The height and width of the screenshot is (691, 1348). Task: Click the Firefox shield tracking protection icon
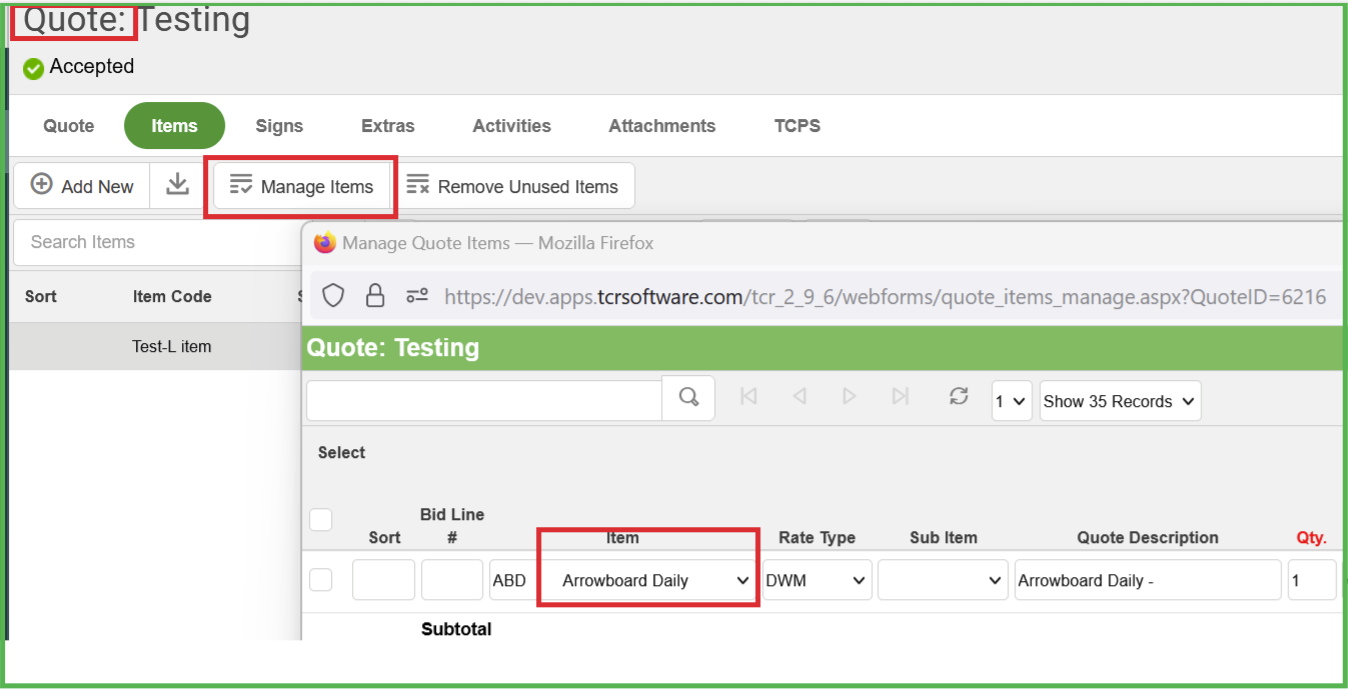(x=333, y=296)
